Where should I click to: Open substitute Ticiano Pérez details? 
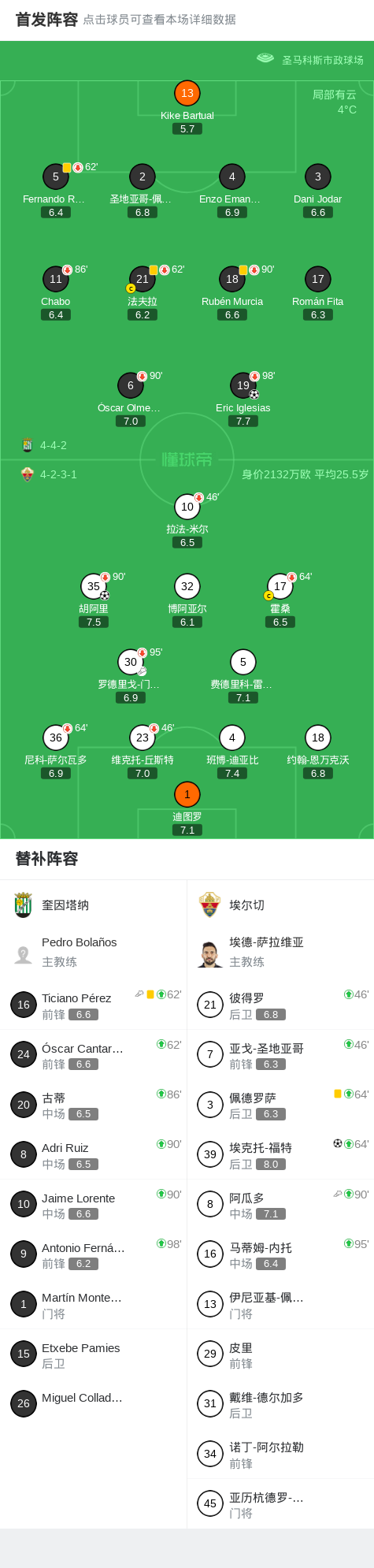pyautogui.click(x=94, y=1005)
